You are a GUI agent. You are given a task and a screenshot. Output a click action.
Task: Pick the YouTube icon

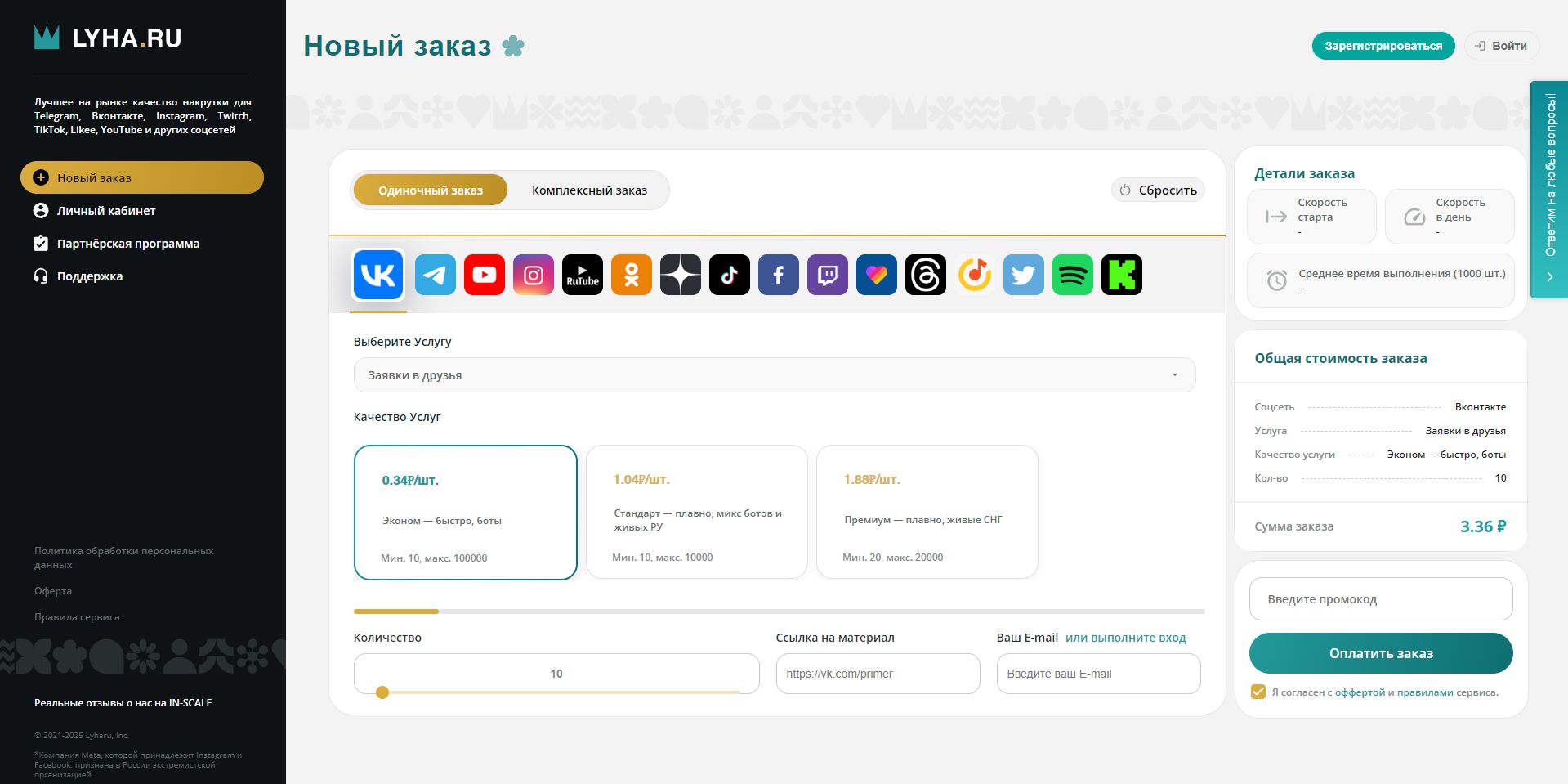[x=485, y=275]
